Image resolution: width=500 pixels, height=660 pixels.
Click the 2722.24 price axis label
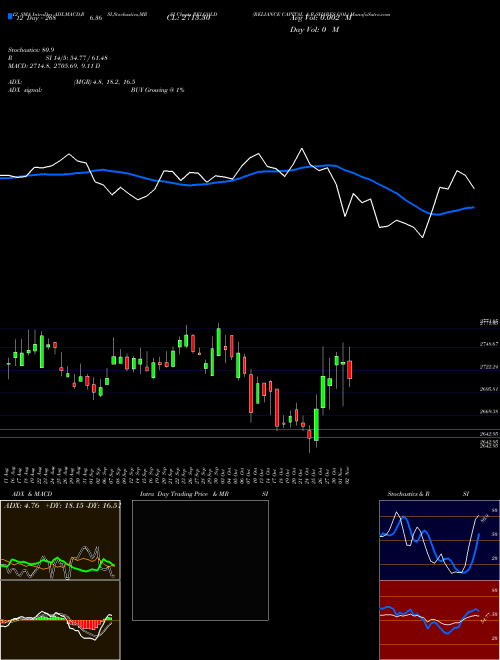click(x=489, y=367)
